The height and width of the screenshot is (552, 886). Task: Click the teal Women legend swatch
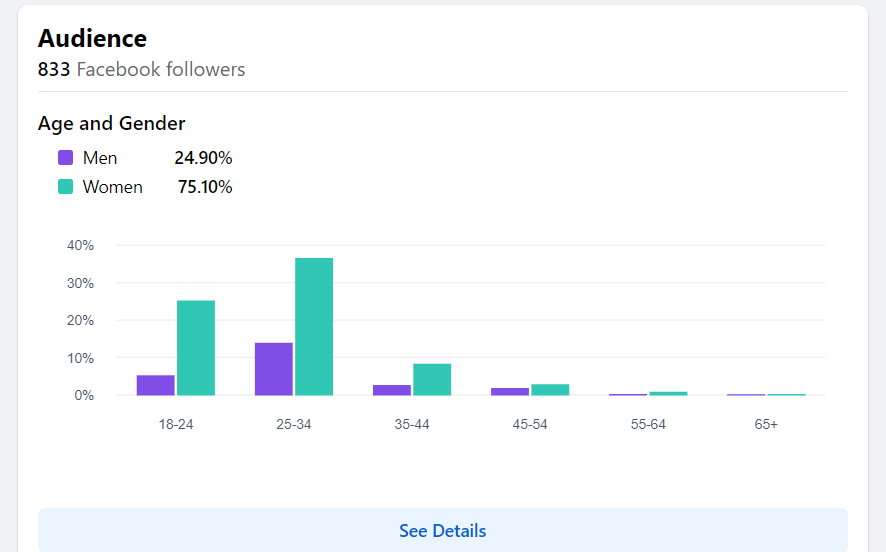point(66,187)
